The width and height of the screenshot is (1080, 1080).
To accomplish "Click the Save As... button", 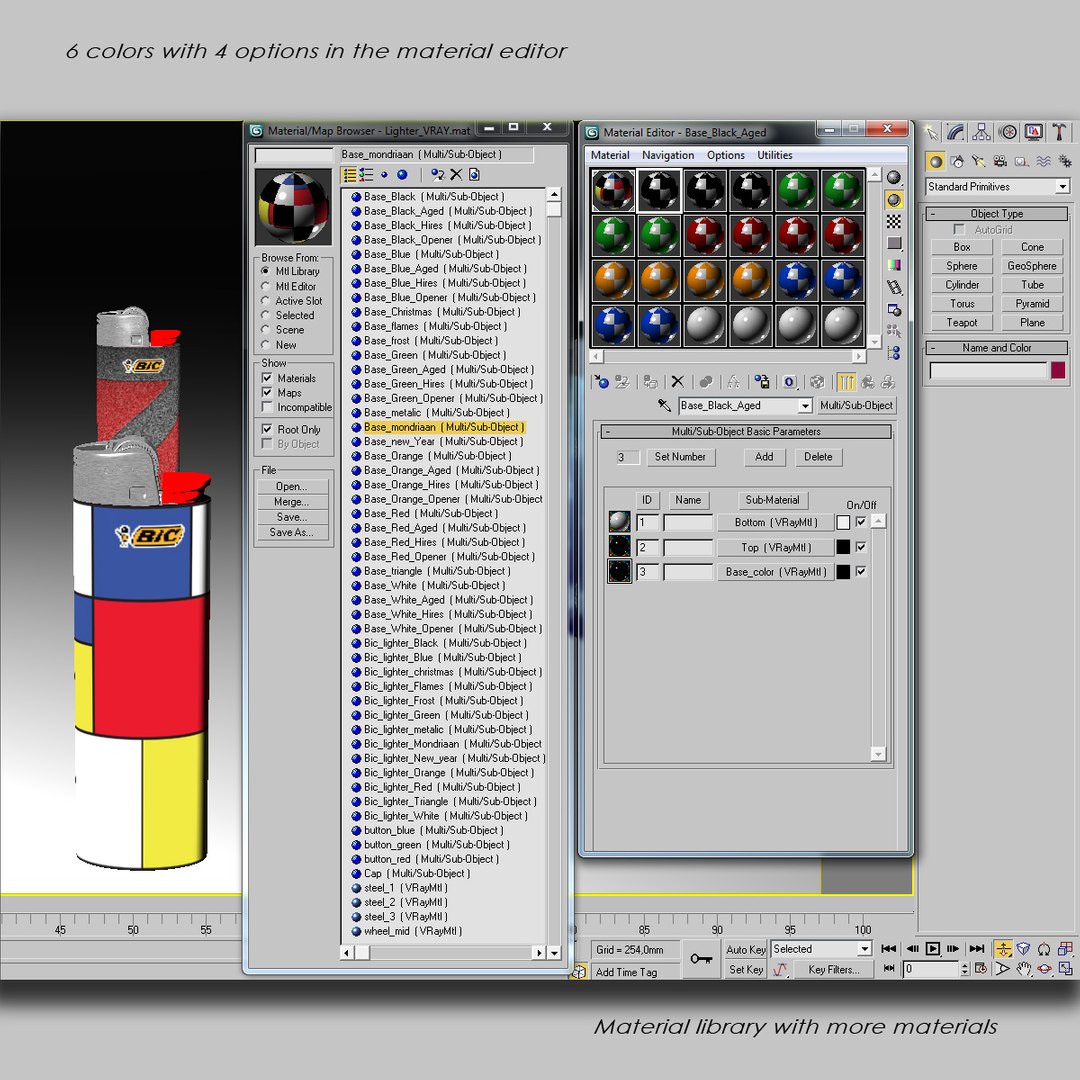I will tap(291, 532).
